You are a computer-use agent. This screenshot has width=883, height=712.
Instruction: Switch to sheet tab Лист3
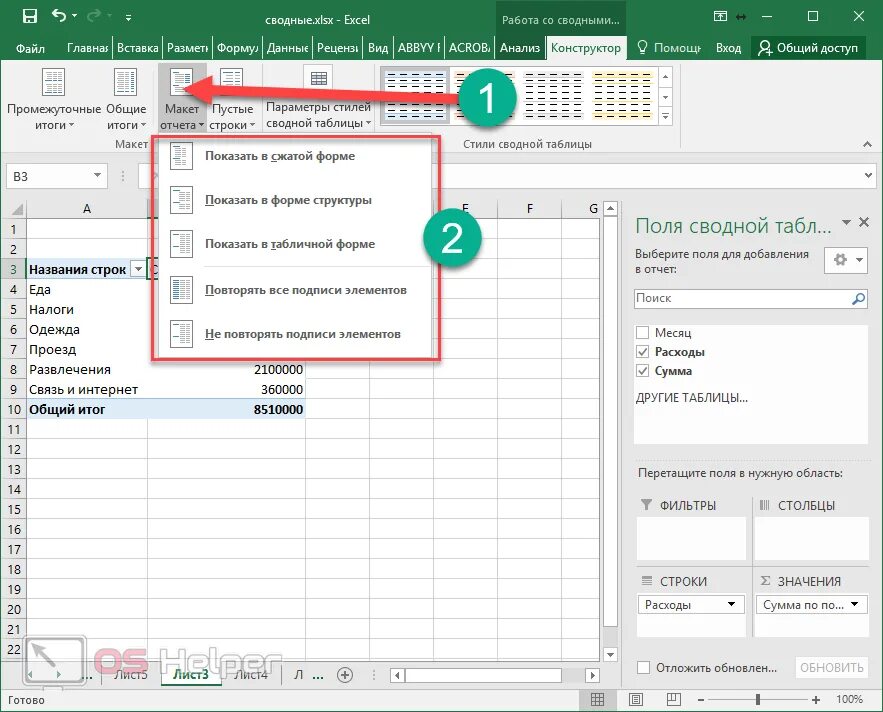(191, 674)
